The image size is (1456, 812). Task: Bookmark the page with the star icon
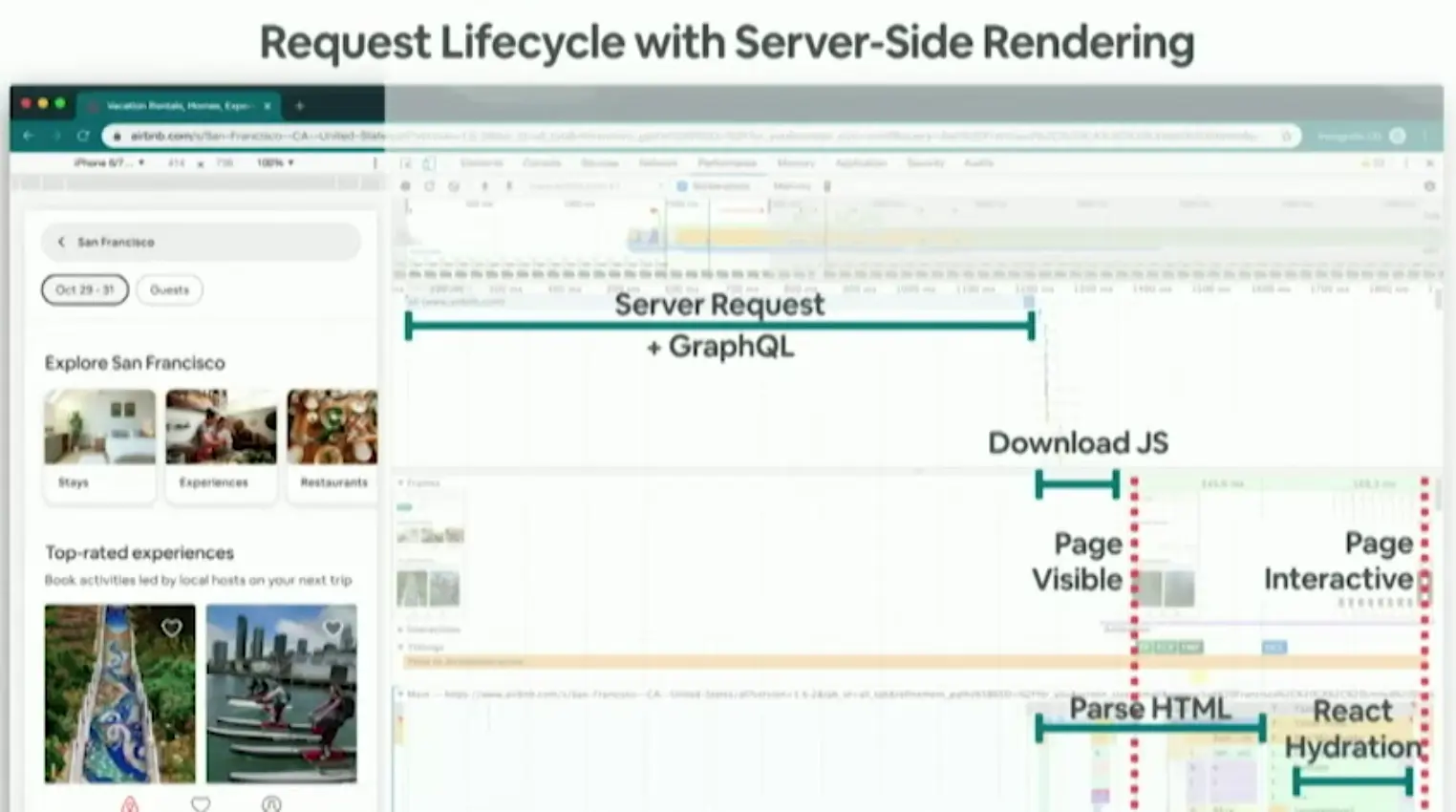tap(1286, 137)
